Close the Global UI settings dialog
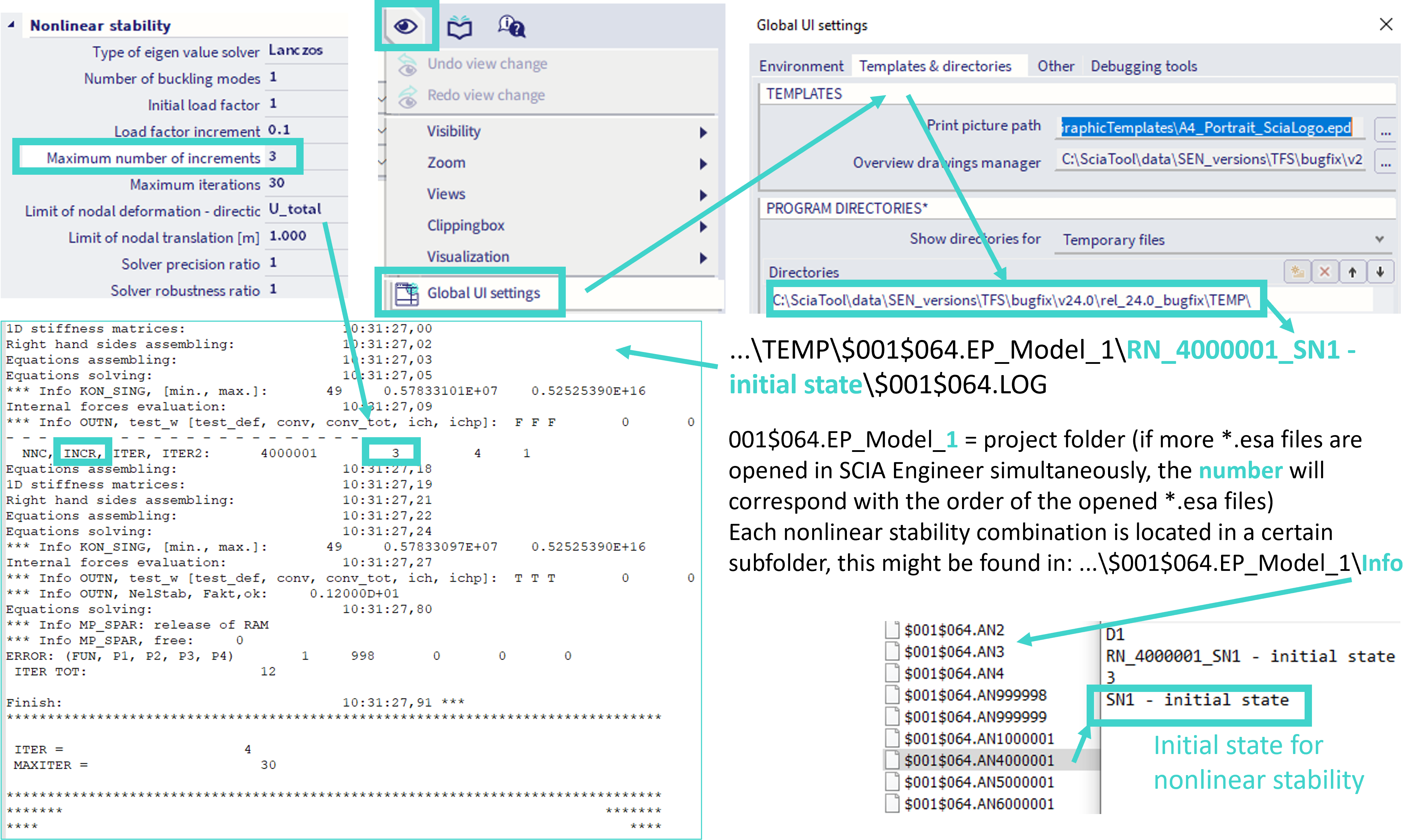Screen dimensions: 1419x840 [1386, 24]
